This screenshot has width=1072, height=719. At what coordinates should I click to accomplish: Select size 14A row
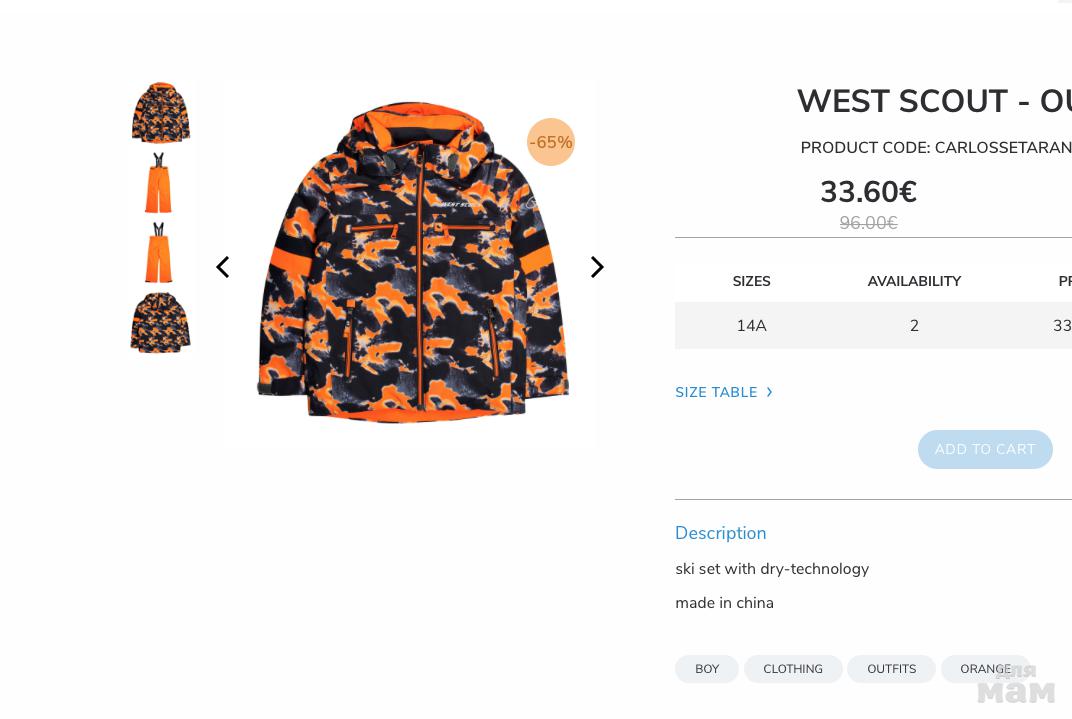[751, 326]
